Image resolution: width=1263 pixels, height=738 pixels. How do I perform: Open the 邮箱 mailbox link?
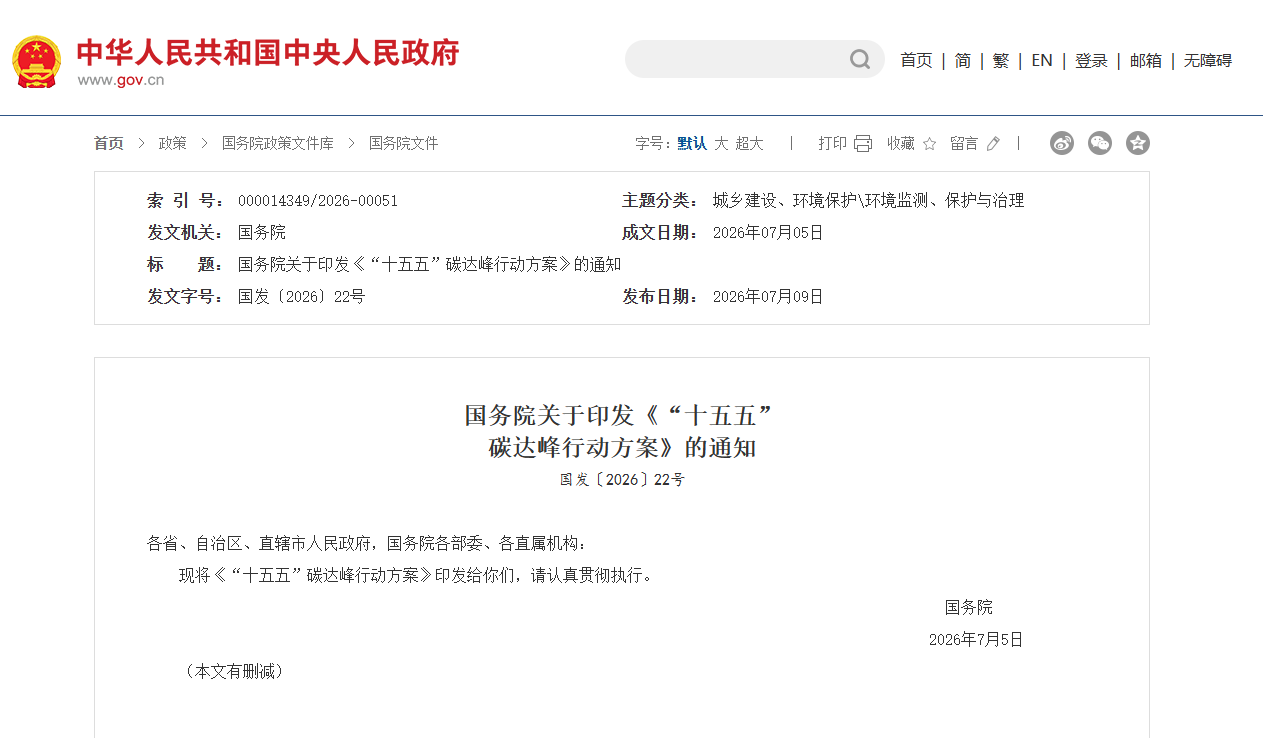coord(1146,61)
